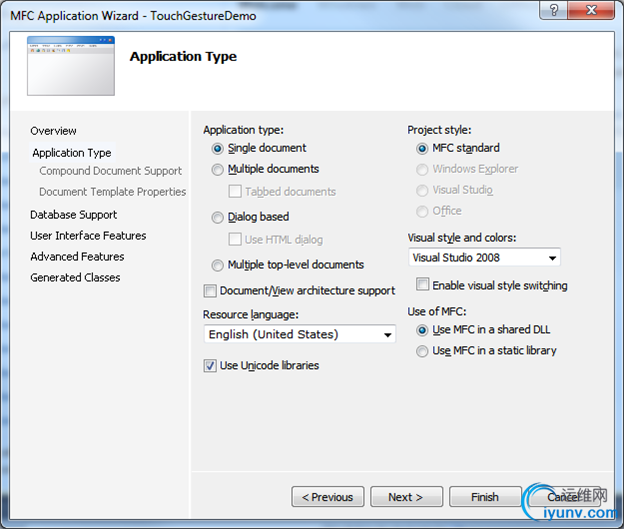Viewport: 624px width, 529px height.
Task: Click the Next button
Action: pos(406,497)
